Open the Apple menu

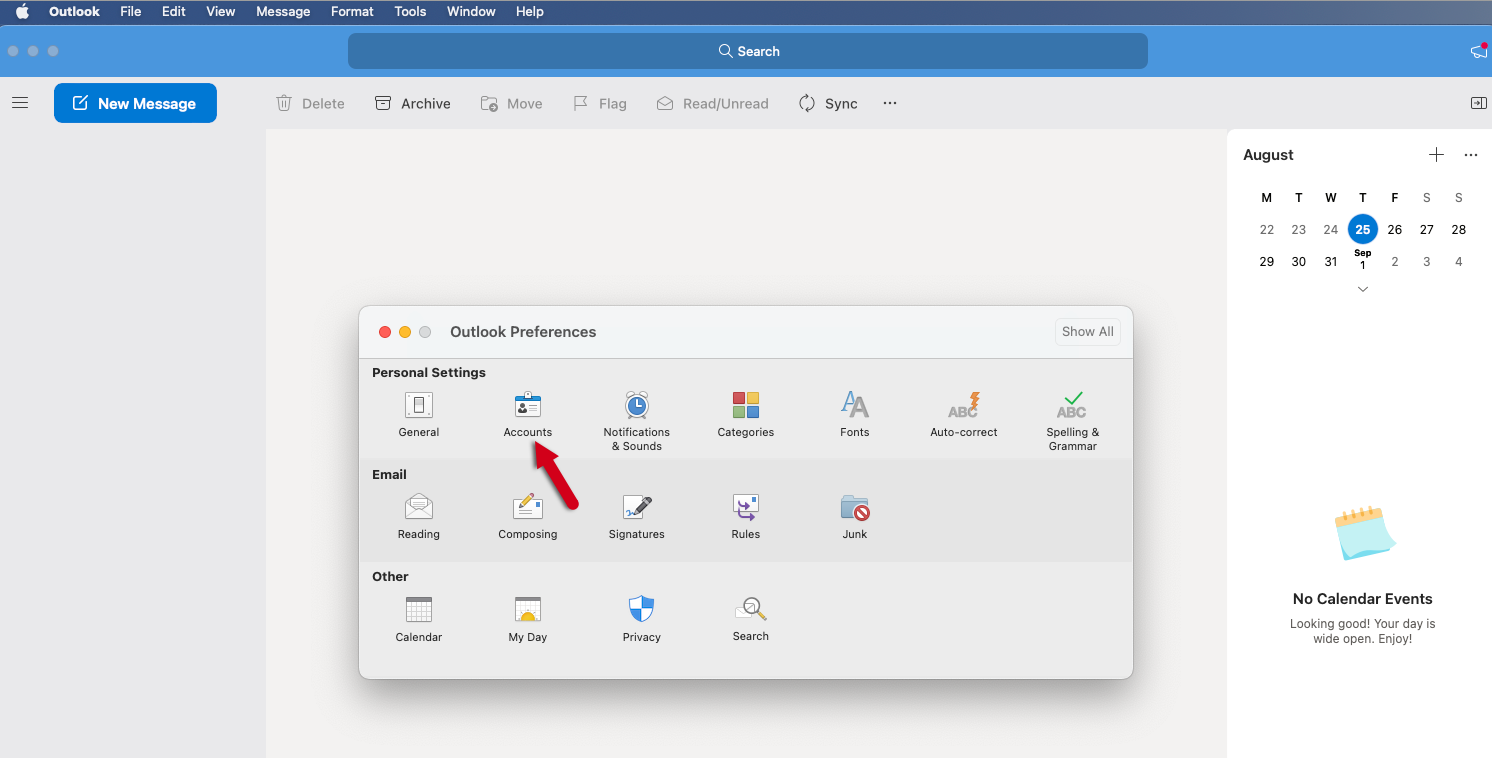pyautogui.click(x=22, y=11)
